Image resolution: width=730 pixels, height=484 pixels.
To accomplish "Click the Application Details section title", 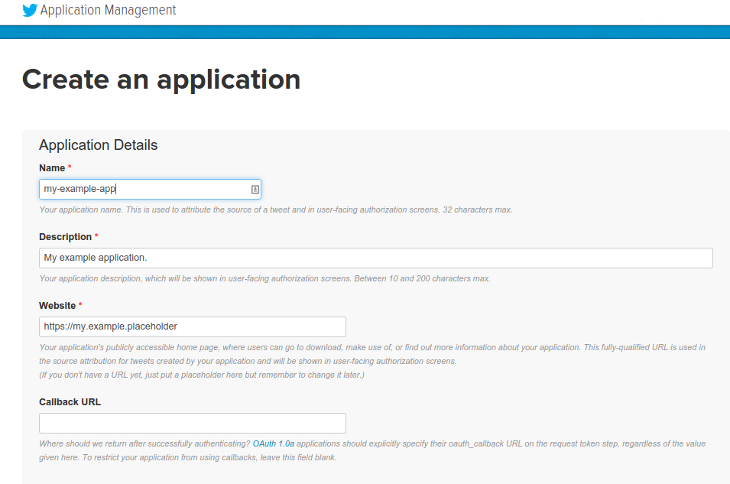I will (98, 145).
